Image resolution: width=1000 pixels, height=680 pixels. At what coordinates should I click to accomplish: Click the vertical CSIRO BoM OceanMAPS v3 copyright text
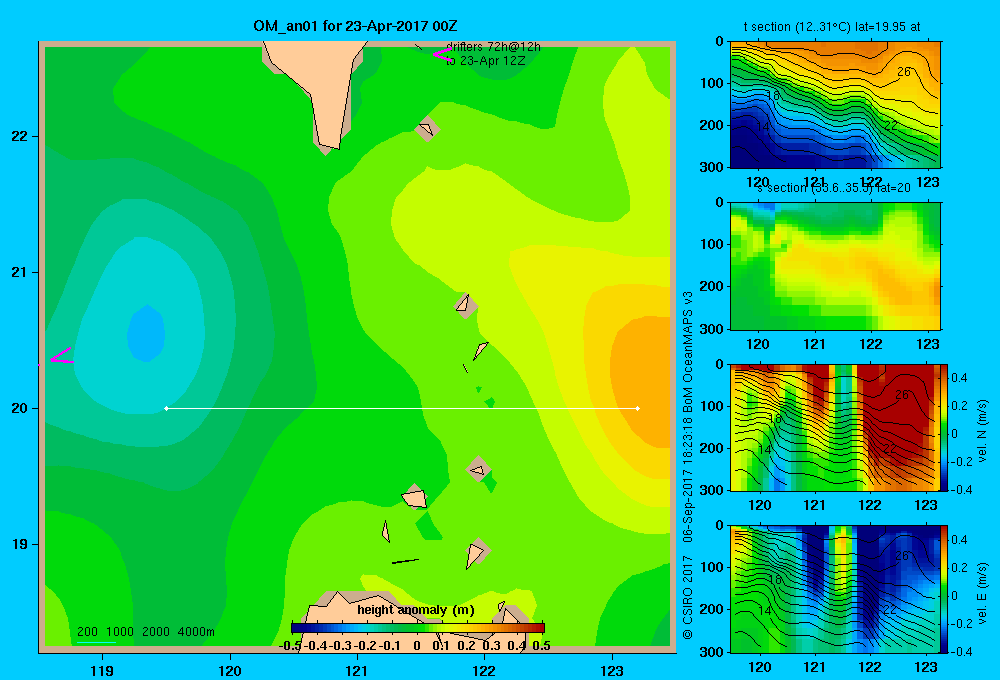click(x=688, y=466)
